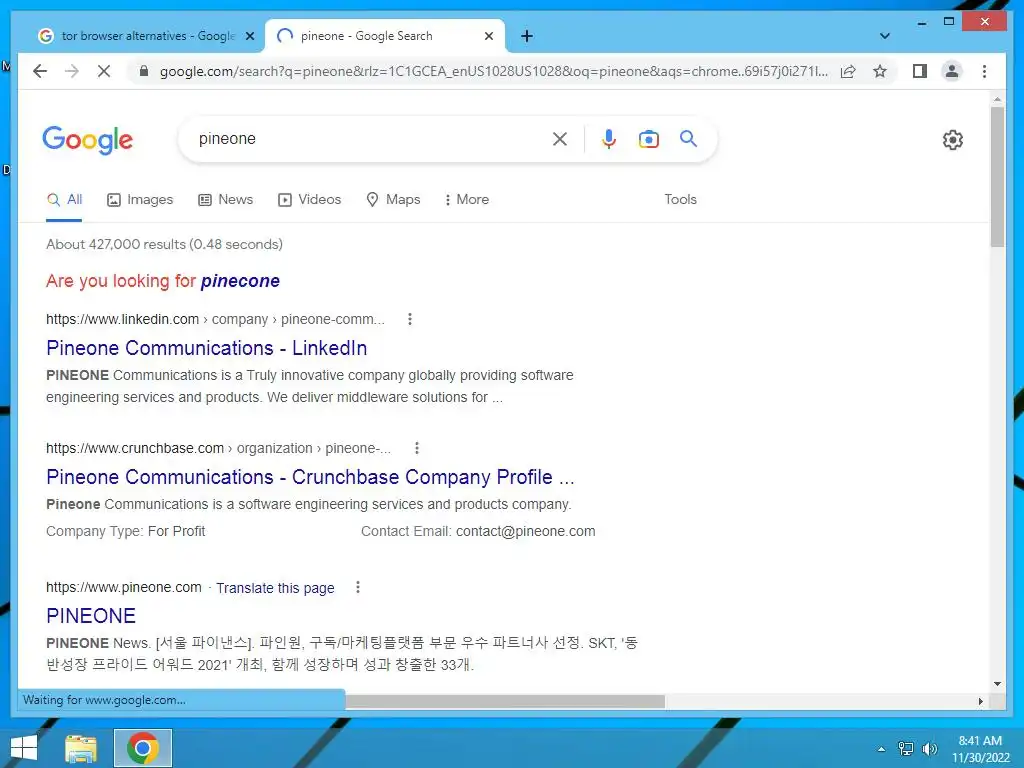Open the network tray icon
This screenshot has width=1024, height=768.
tap(906, 749)
